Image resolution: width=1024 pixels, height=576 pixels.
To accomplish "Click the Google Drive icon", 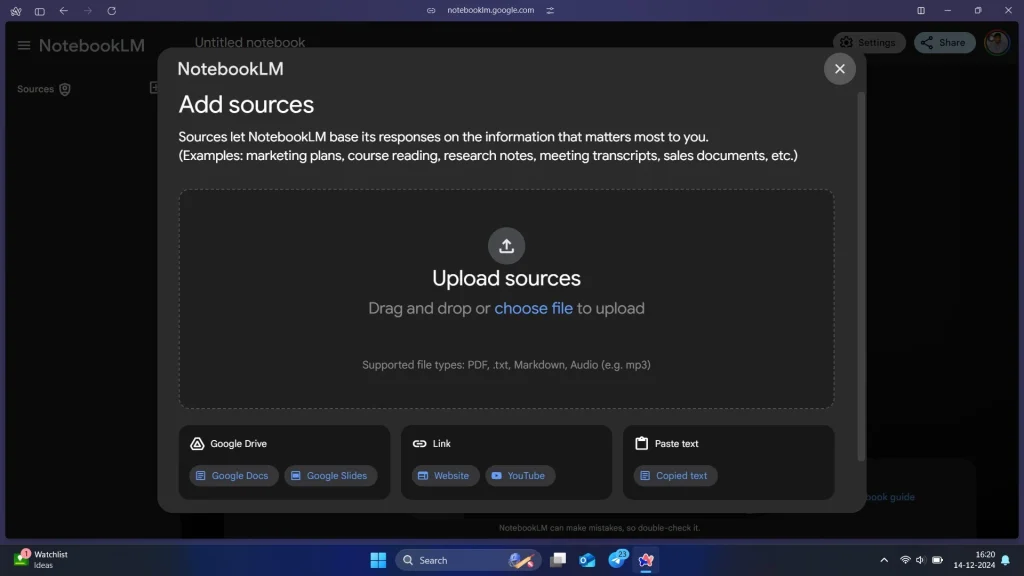I will [x=197, y=443].
